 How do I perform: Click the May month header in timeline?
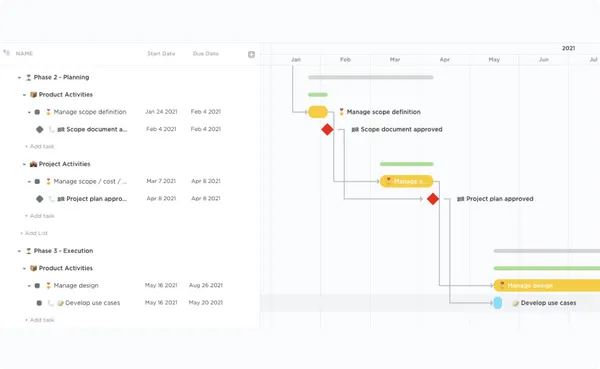click(494, 60)
